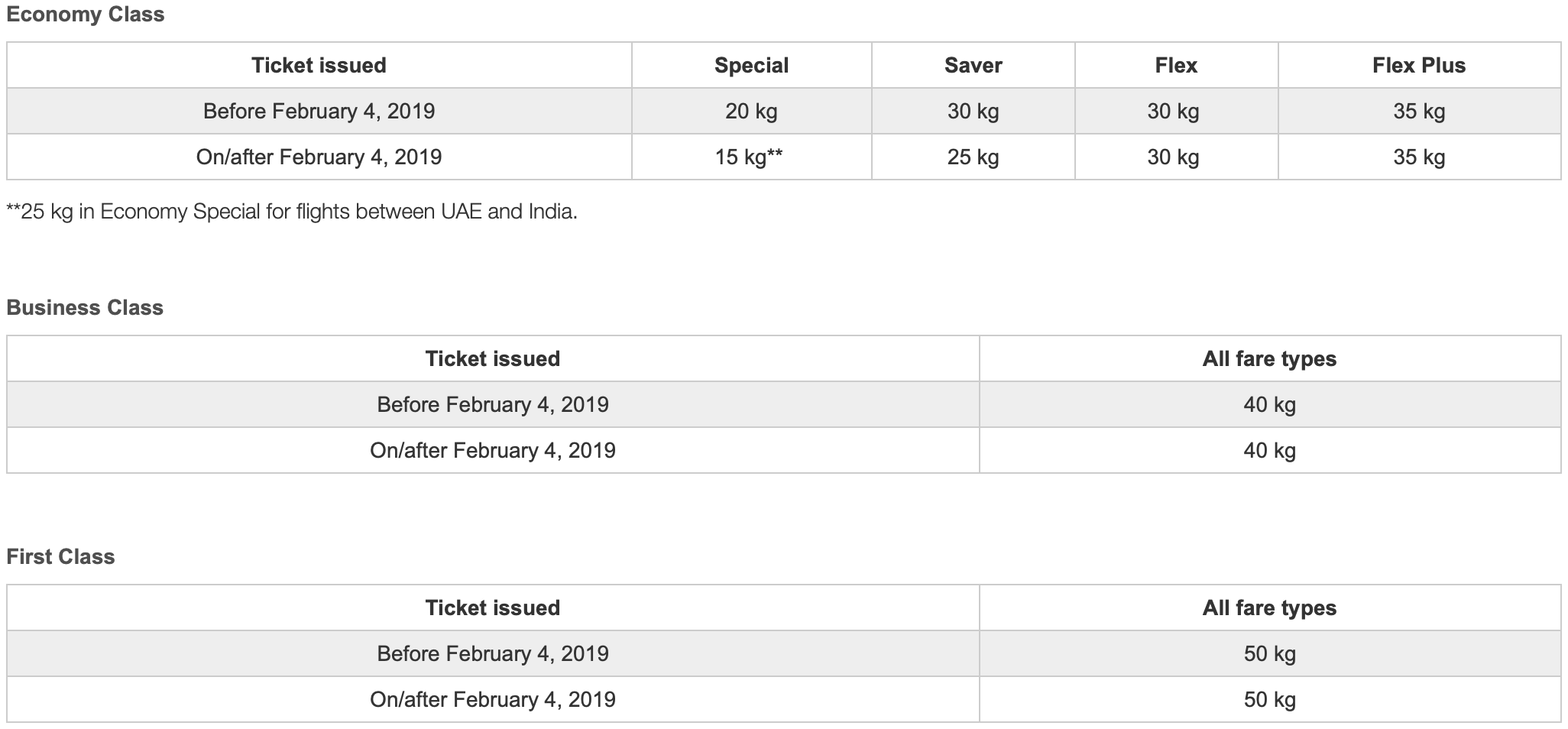
Task: Click Business 40 kg cell before February 4
Action: point(1269,404)
